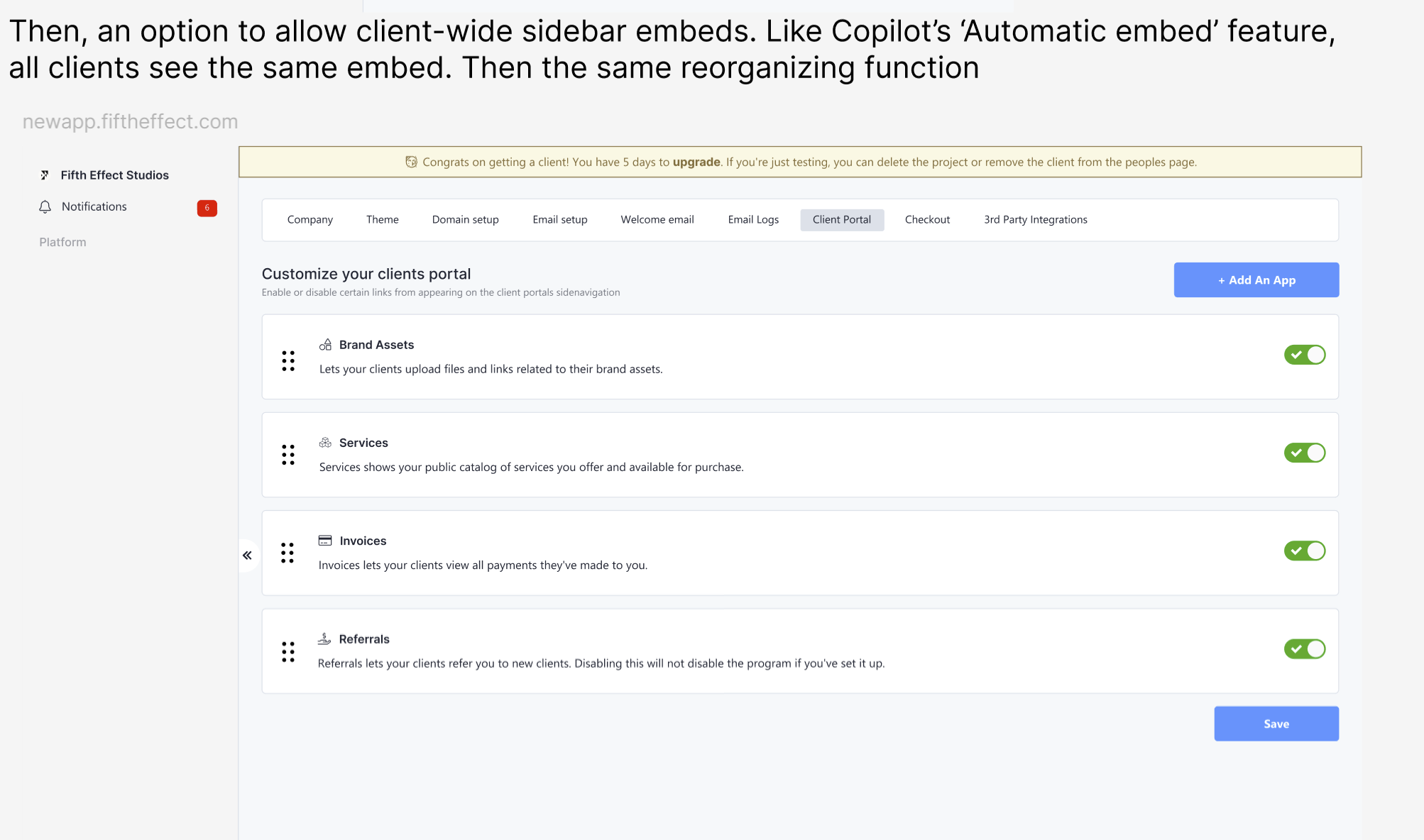Click the Referrals hand-with-dollar icon
The width and height of the screenshot is (1424, 840).
[324, 639]
